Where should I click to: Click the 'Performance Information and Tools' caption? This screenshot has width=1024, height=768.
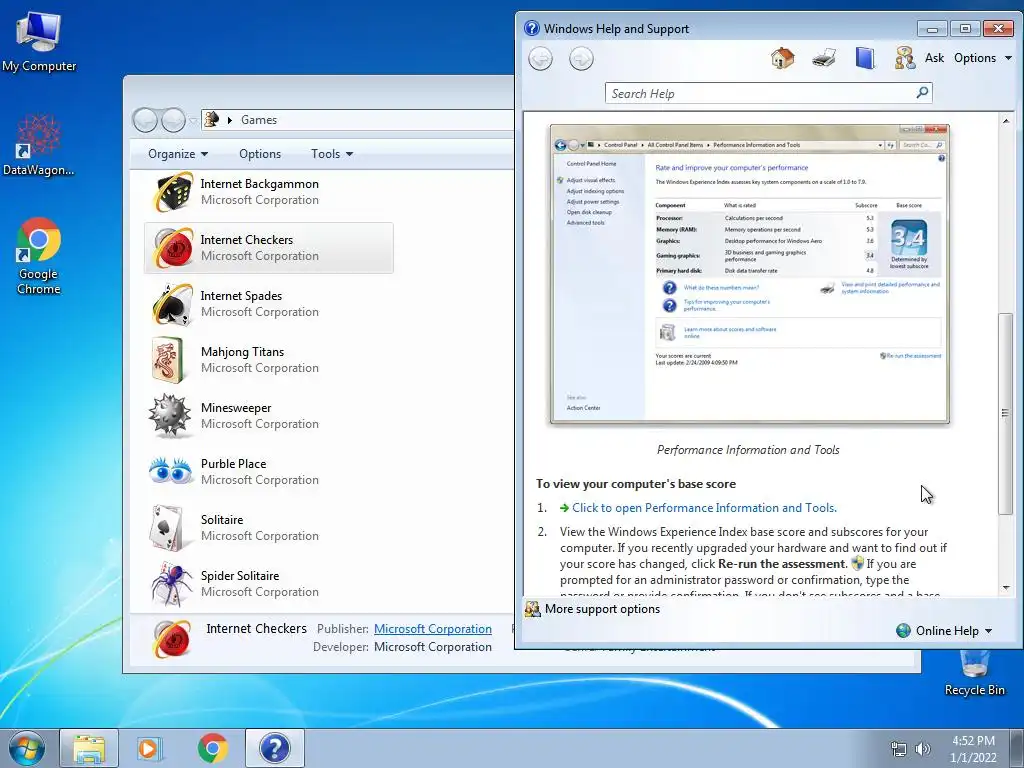point(748,450)
